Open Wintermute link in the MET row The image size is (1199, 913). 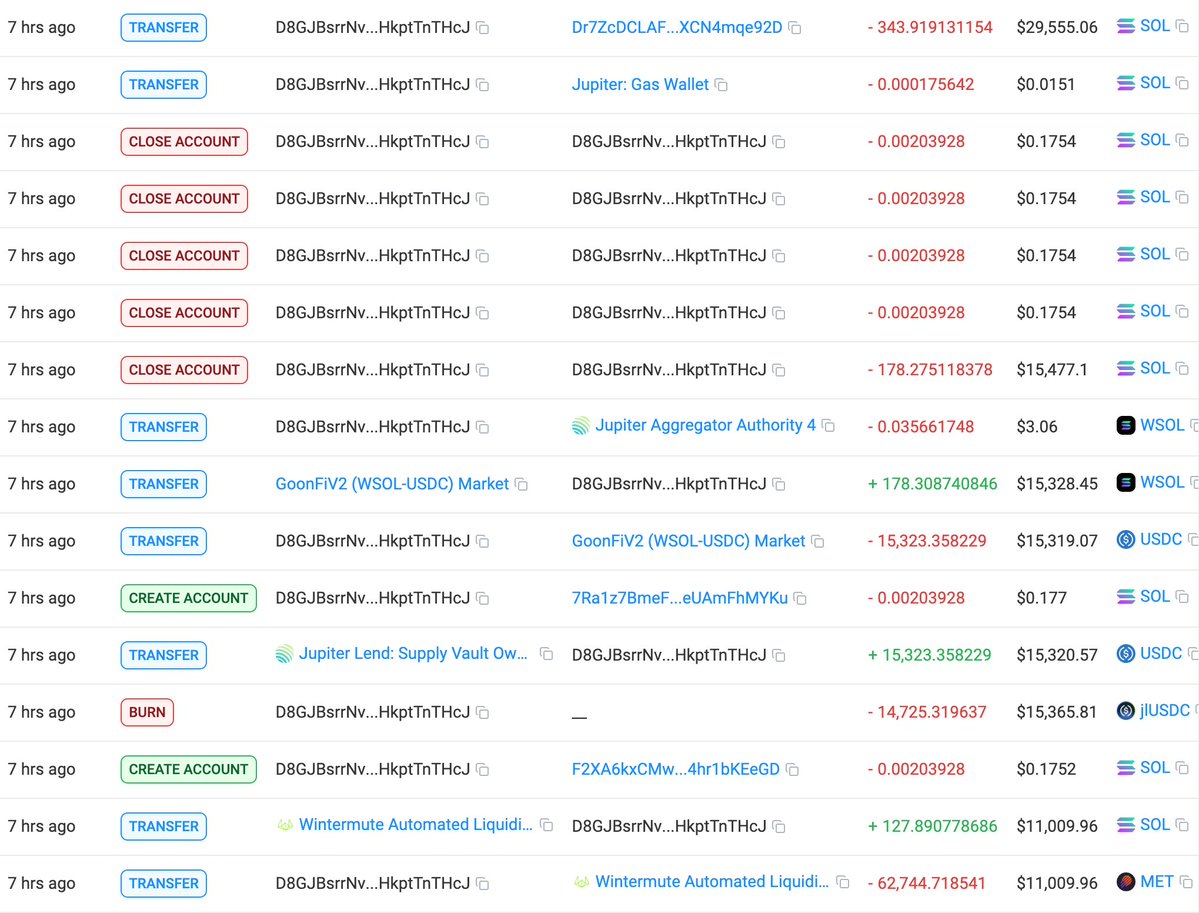712,882
